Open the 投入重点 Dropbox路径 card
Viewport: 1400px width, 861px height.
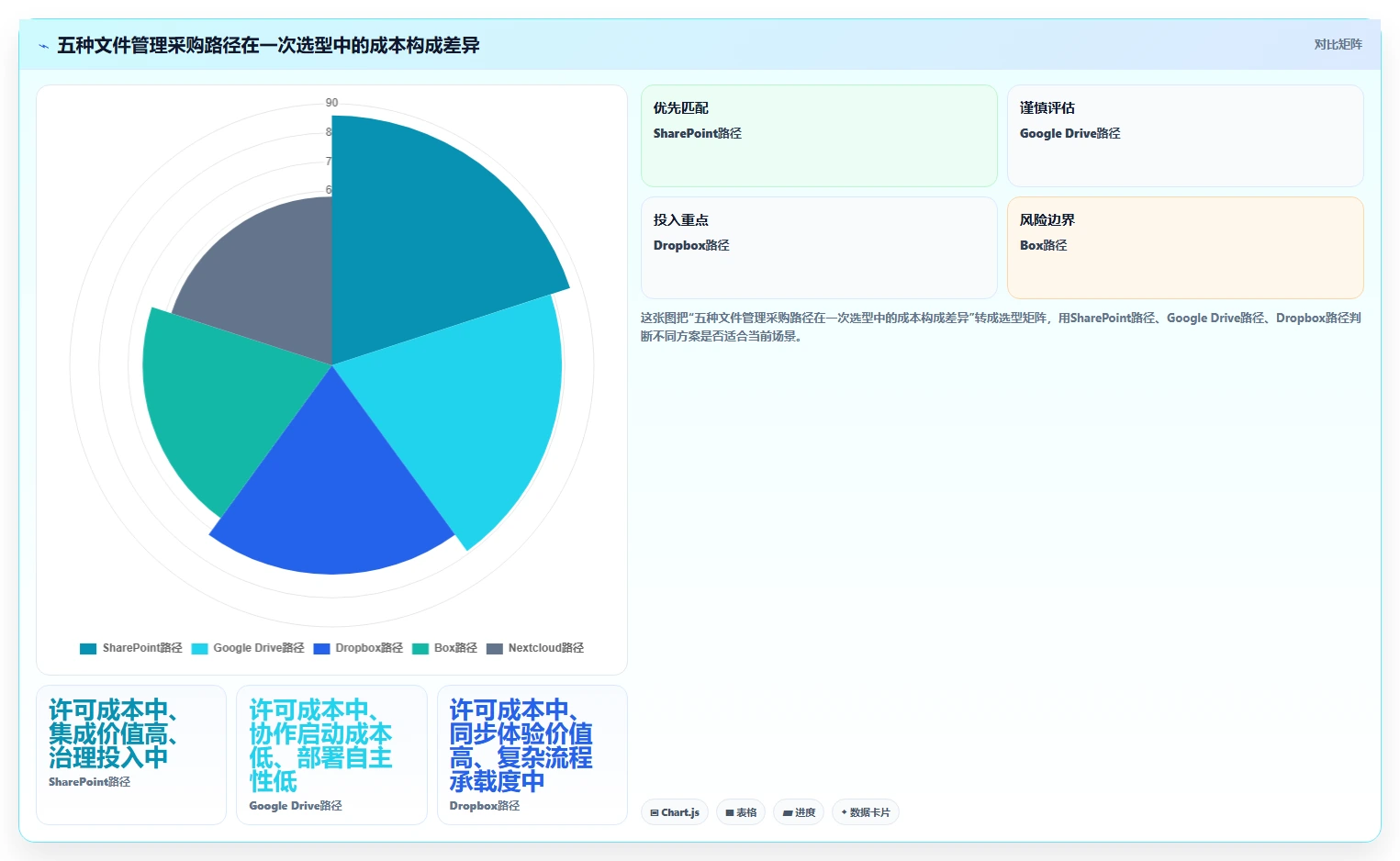(819, 248)
